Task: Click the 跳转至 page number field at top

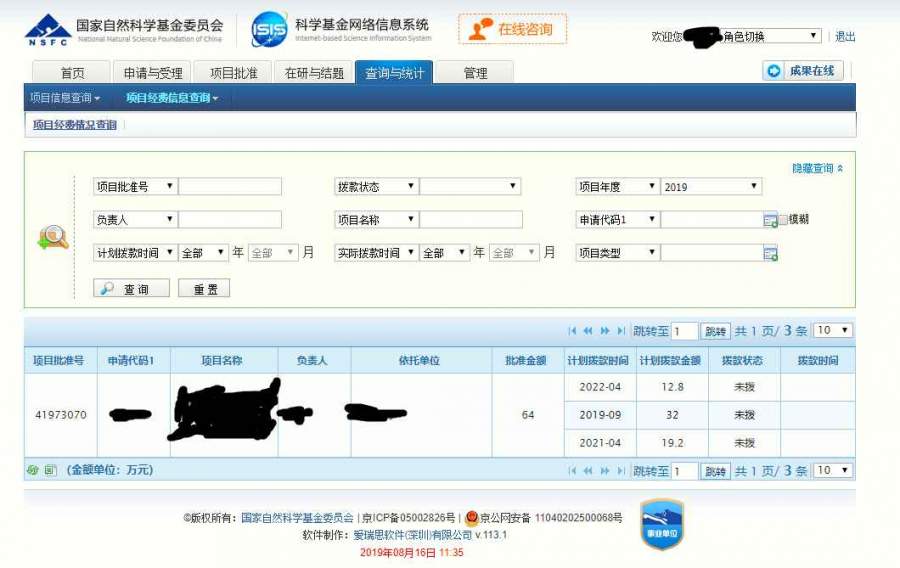Action: point(684,332)
